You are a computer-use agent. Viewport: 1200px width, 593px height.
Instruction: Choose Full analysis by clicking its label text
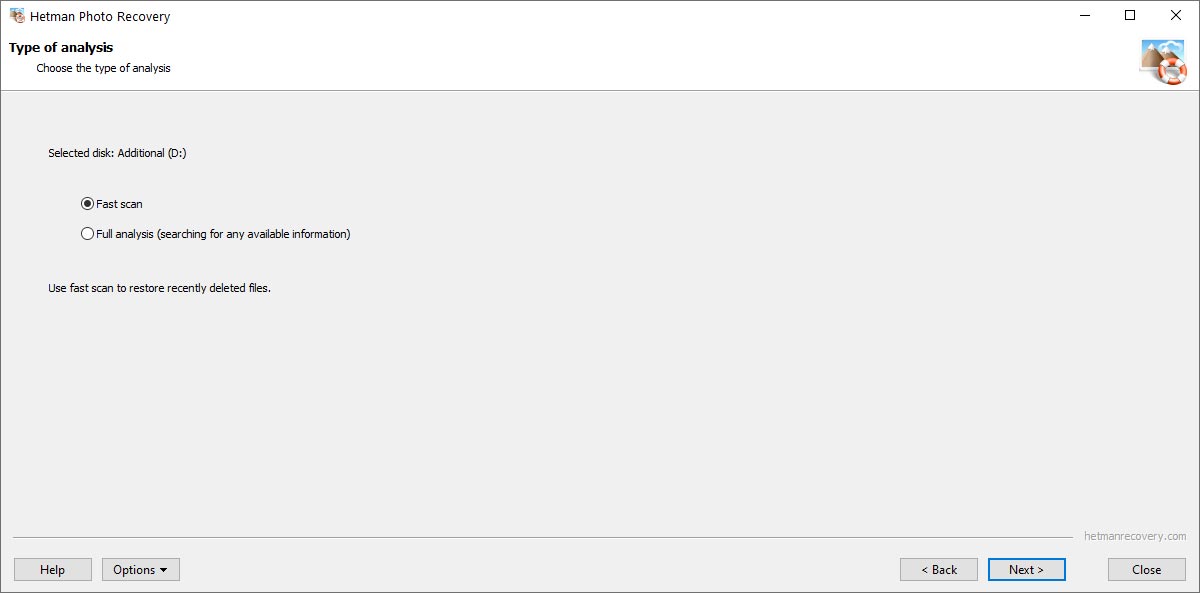[x=223, y=234]
